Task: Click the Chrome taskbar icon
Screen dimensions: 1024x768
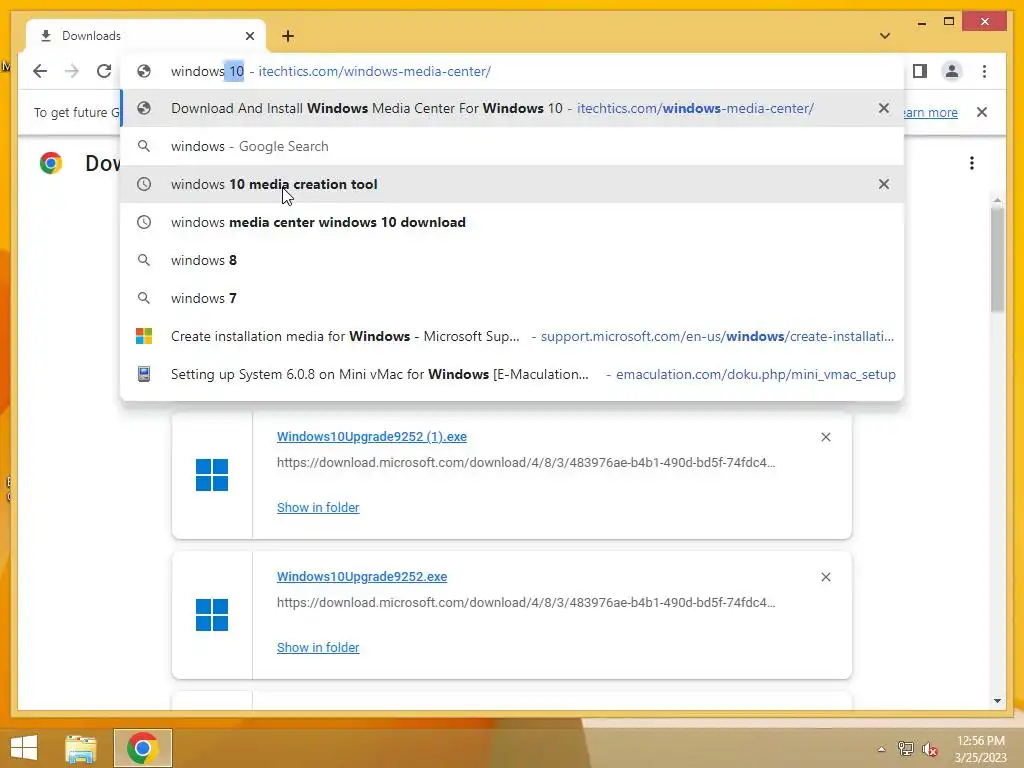Action: [x=142, y=748]
